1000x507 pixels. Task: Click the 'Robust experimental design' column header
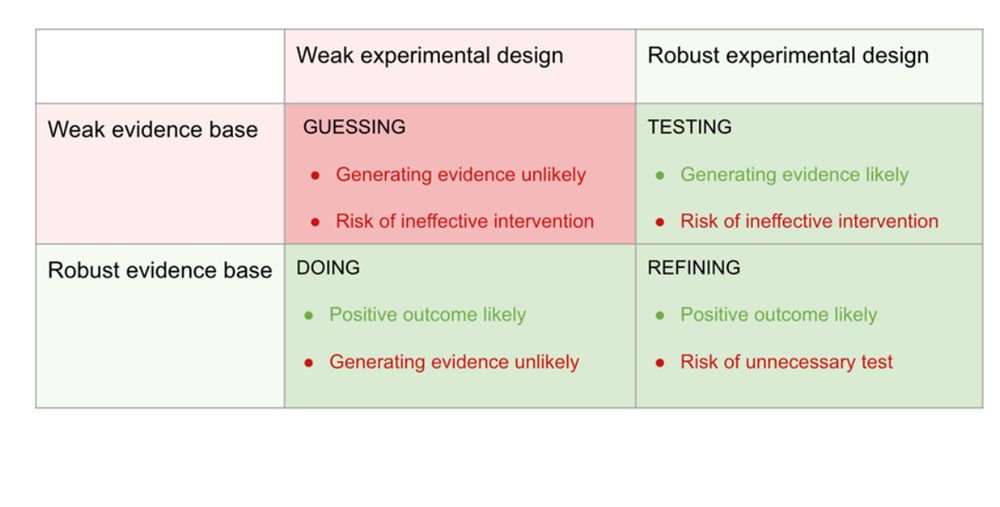click(788, 55)
